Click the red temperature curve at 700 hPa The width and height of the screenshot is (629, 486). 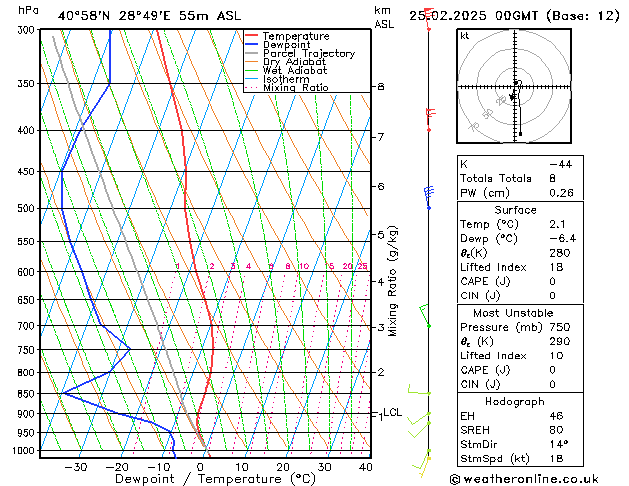click(211, 325)
